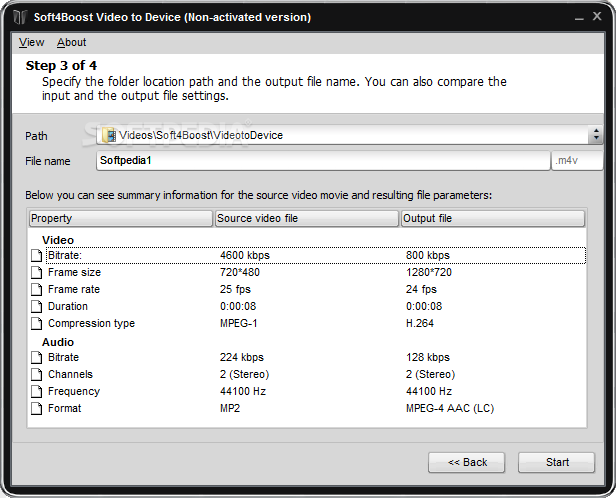This screenshot has height=498, width=616.
Task: Click the source audio value 224 kbps
Action: tap(242, 357)
